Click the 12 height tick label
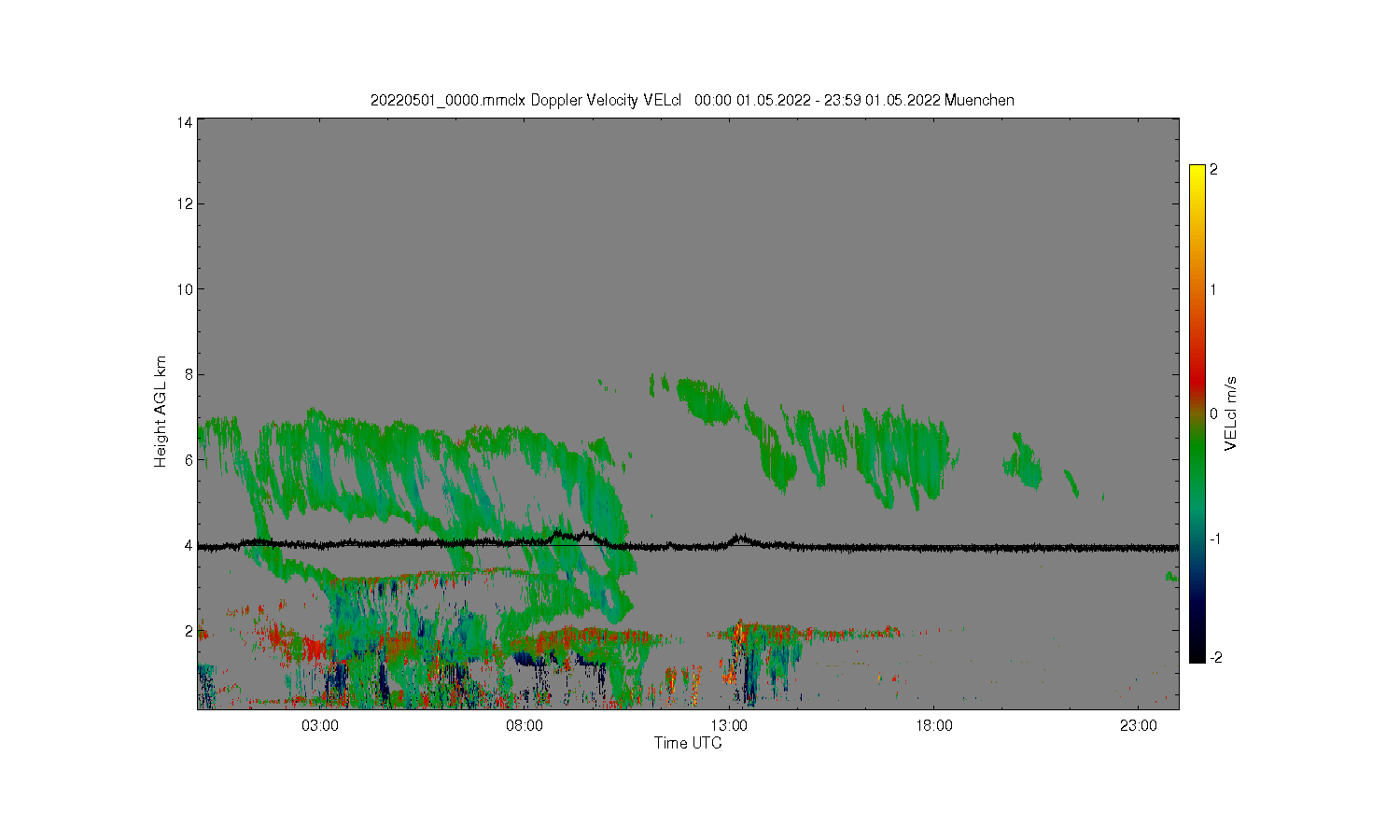This screenshot has width=1400, height=840. [186, 203]
